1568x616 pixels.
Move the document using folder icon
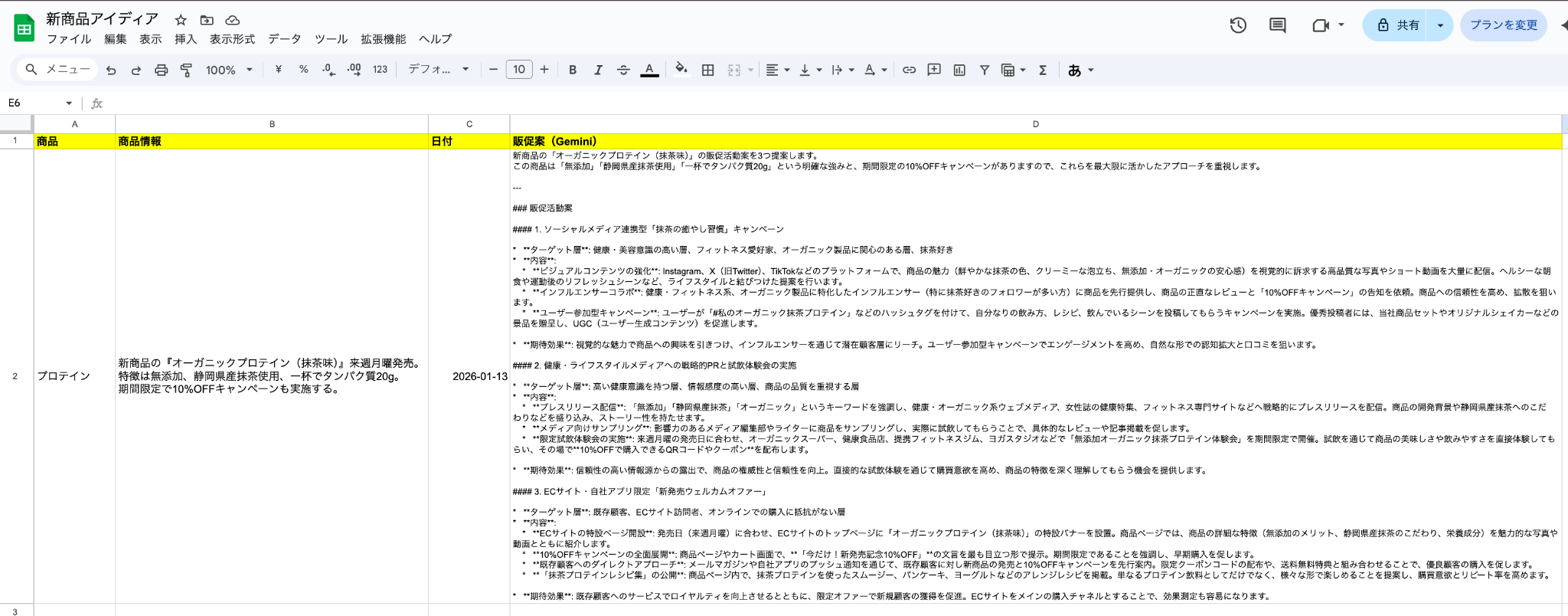[207, 20]
